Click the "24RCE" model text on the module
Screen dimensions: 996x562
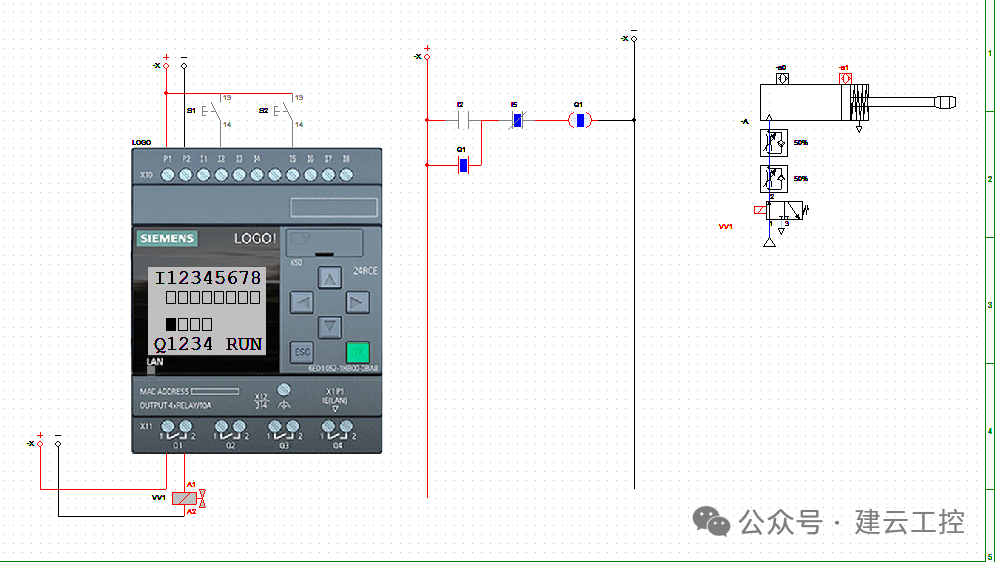pos(365,271)
